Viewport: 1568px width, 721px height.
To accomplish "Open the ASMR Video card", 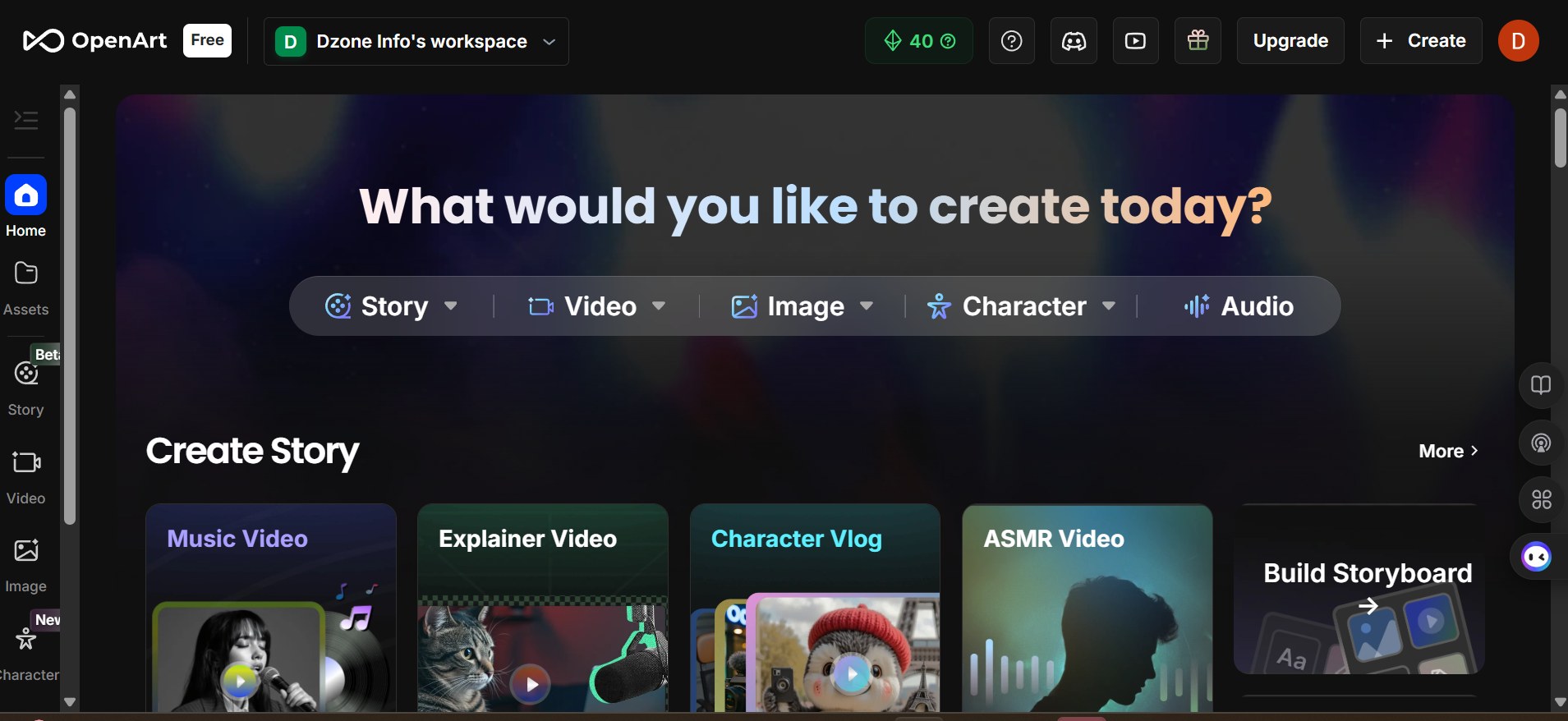I will click(1087, 608).
